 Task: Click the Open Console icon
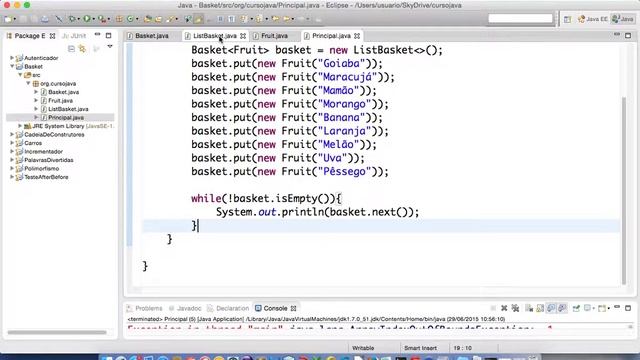tap(603, 308)
